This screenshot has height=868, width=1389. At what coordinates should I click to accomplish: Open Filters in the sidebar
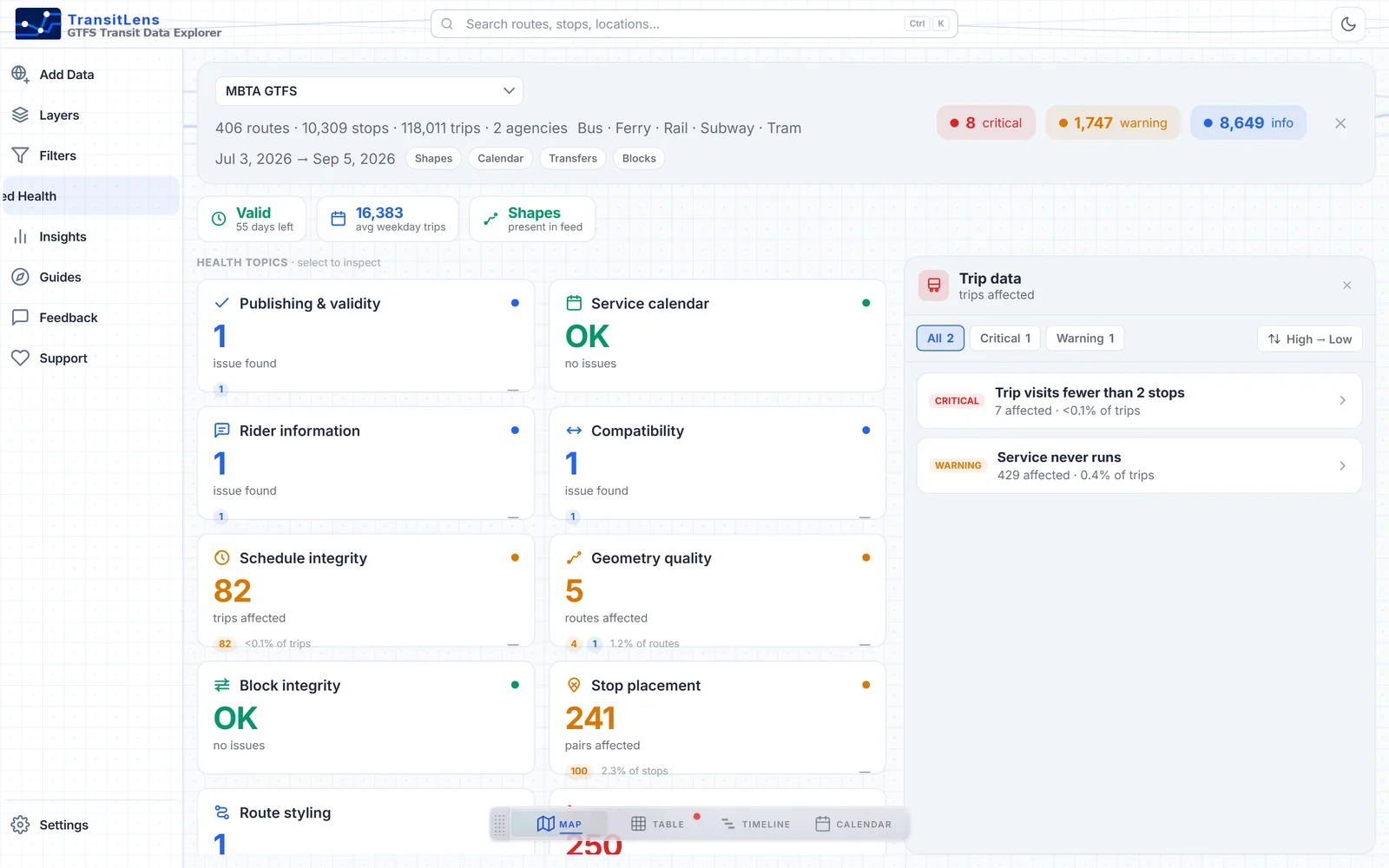[90, 155]
